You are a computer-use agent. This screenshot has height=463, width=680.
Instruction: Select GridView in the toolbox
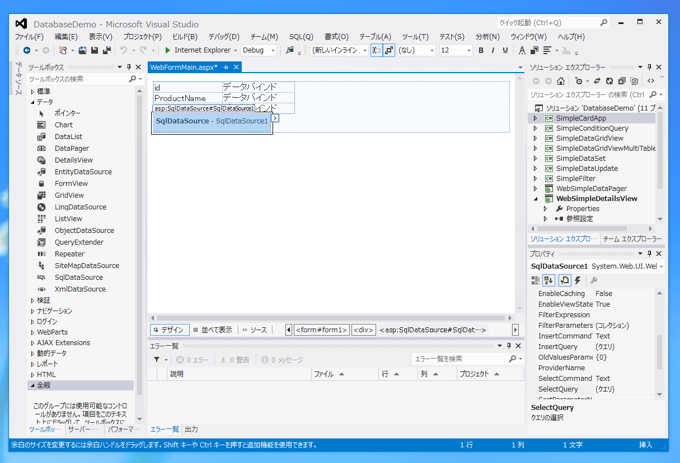[x=69, y=195]
